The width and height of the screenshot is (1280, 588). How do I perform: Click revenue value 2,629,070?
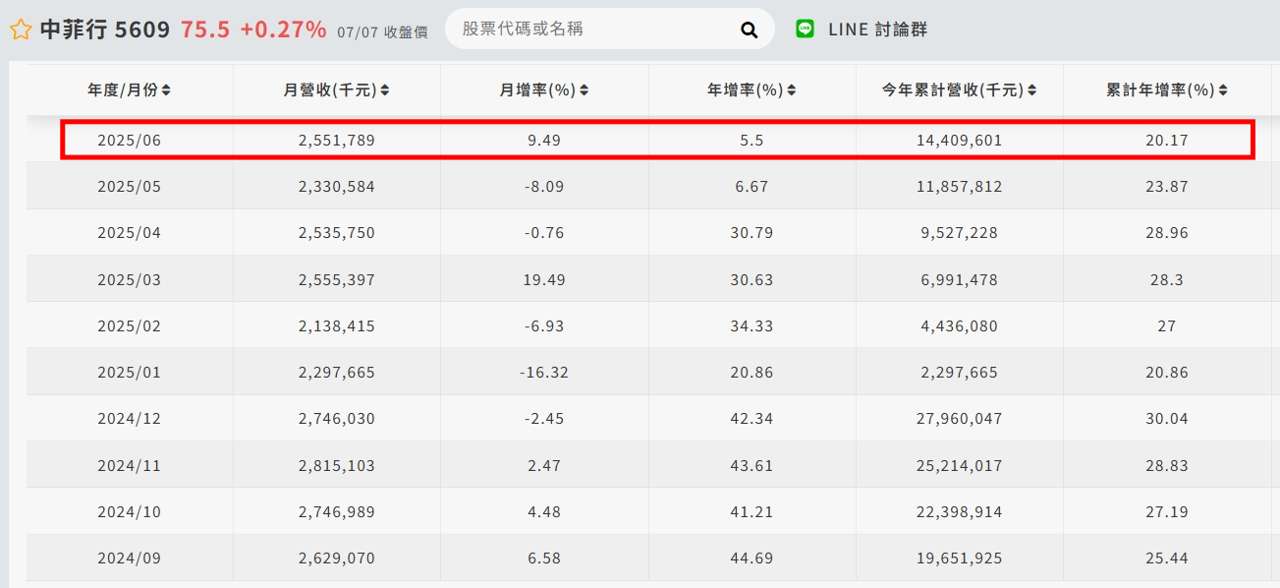pos(336,558)
